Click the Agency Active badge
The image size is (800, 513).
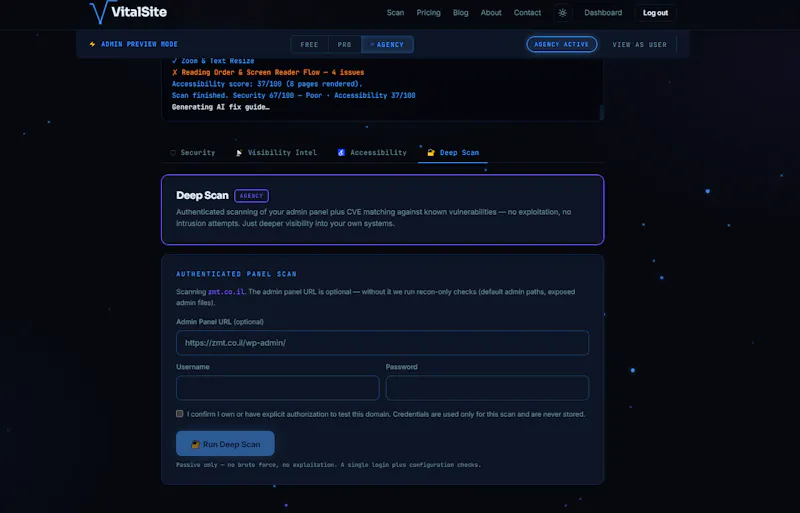pyautogui.click(x=562, y=44)
